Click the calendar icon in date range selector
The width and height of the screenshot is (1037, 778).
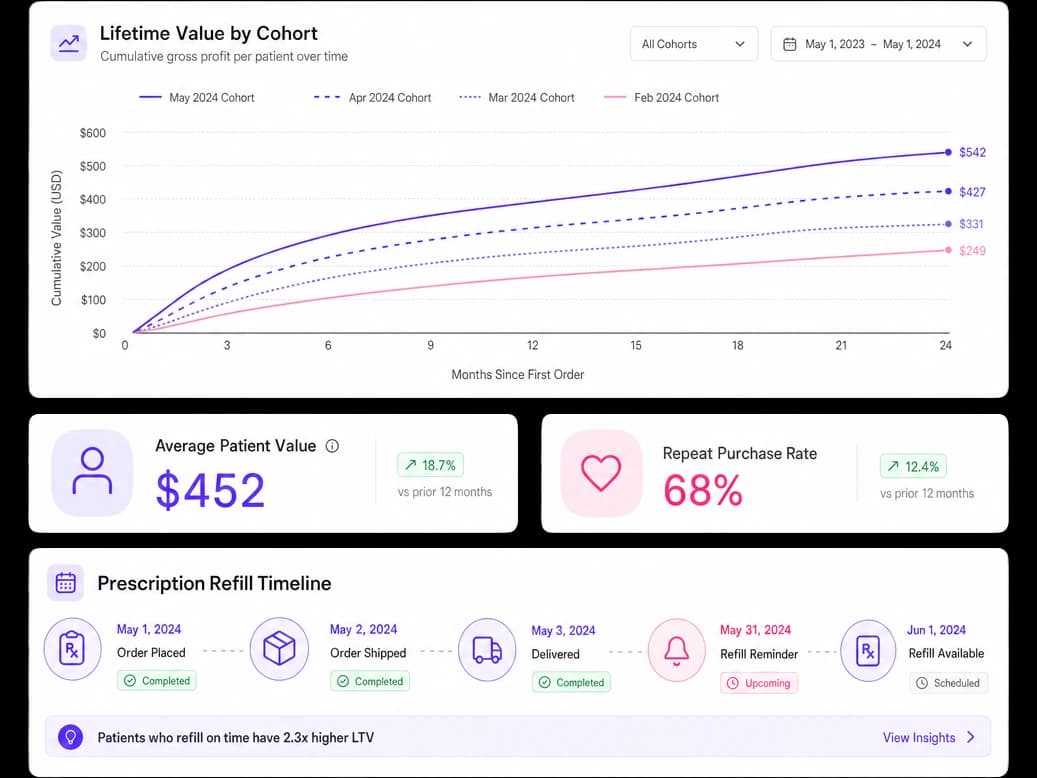click(x=790, y=44)
